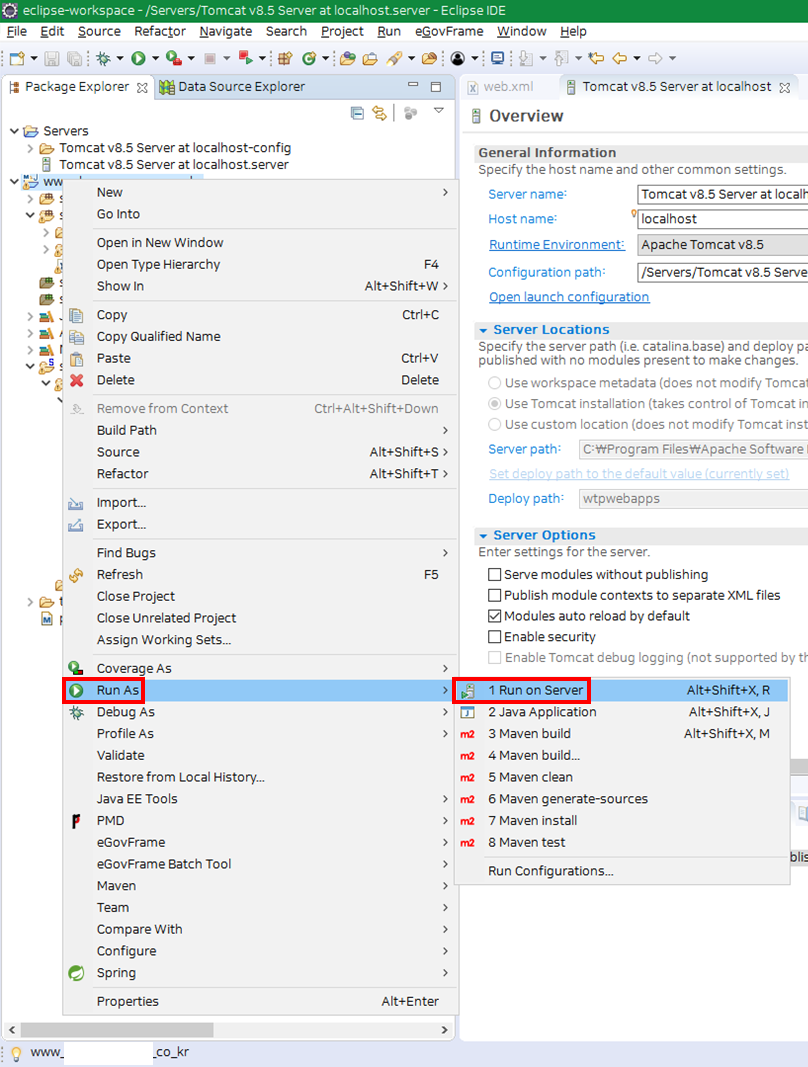Image resolution: width=808 pixels, height=1067 pixels.
Task: Click the New Java Class toolbar icon
Action: click(310, 59)
